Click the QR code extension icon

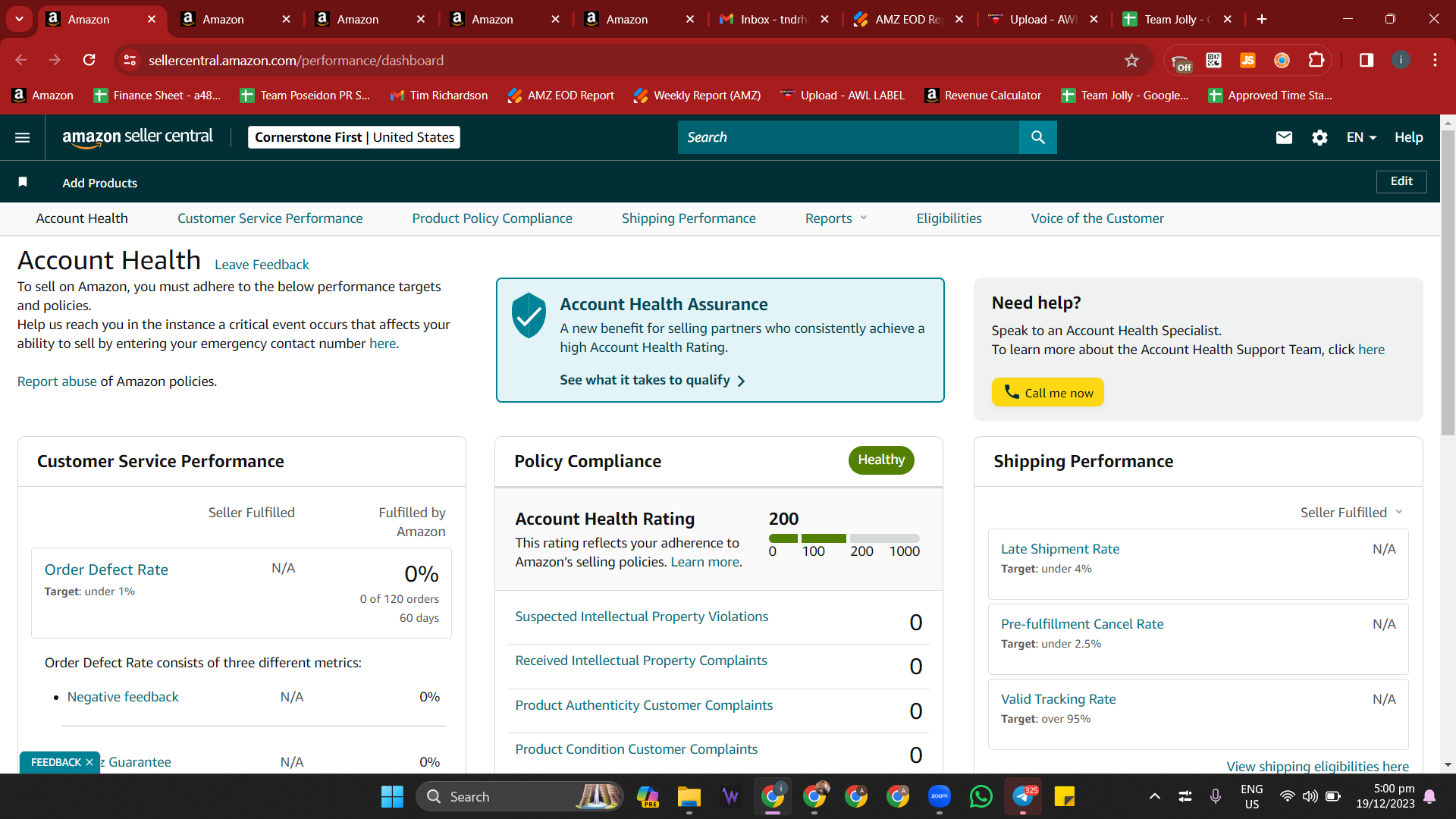click(x=1213, y=61)
